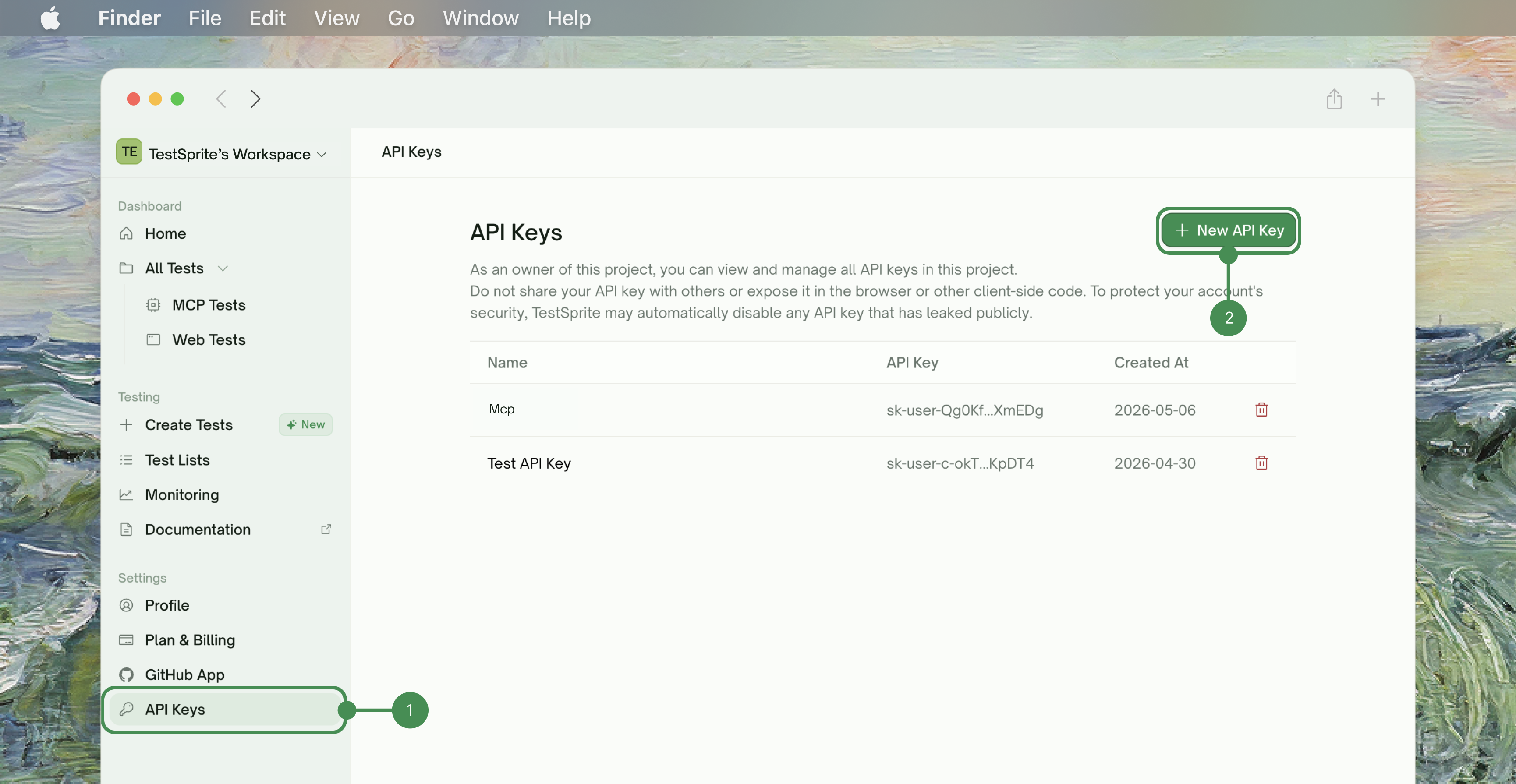This screenshot has height=784, width=1516.
Task: Click the 2026-05-06 created date
Action: click(1154, 410)
